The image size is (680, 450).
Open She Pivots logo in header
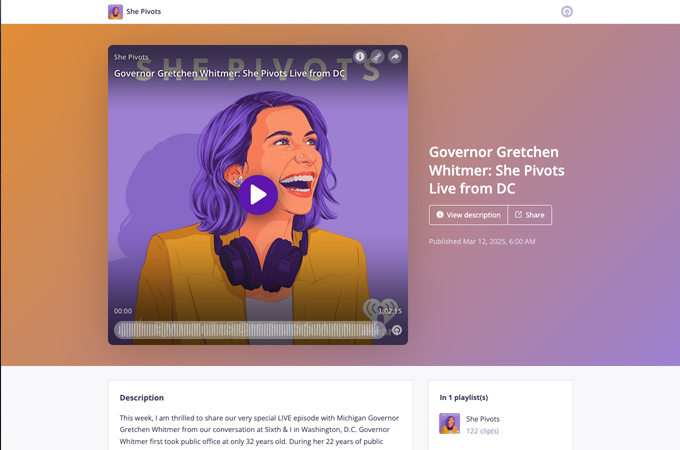pos(115,12)
